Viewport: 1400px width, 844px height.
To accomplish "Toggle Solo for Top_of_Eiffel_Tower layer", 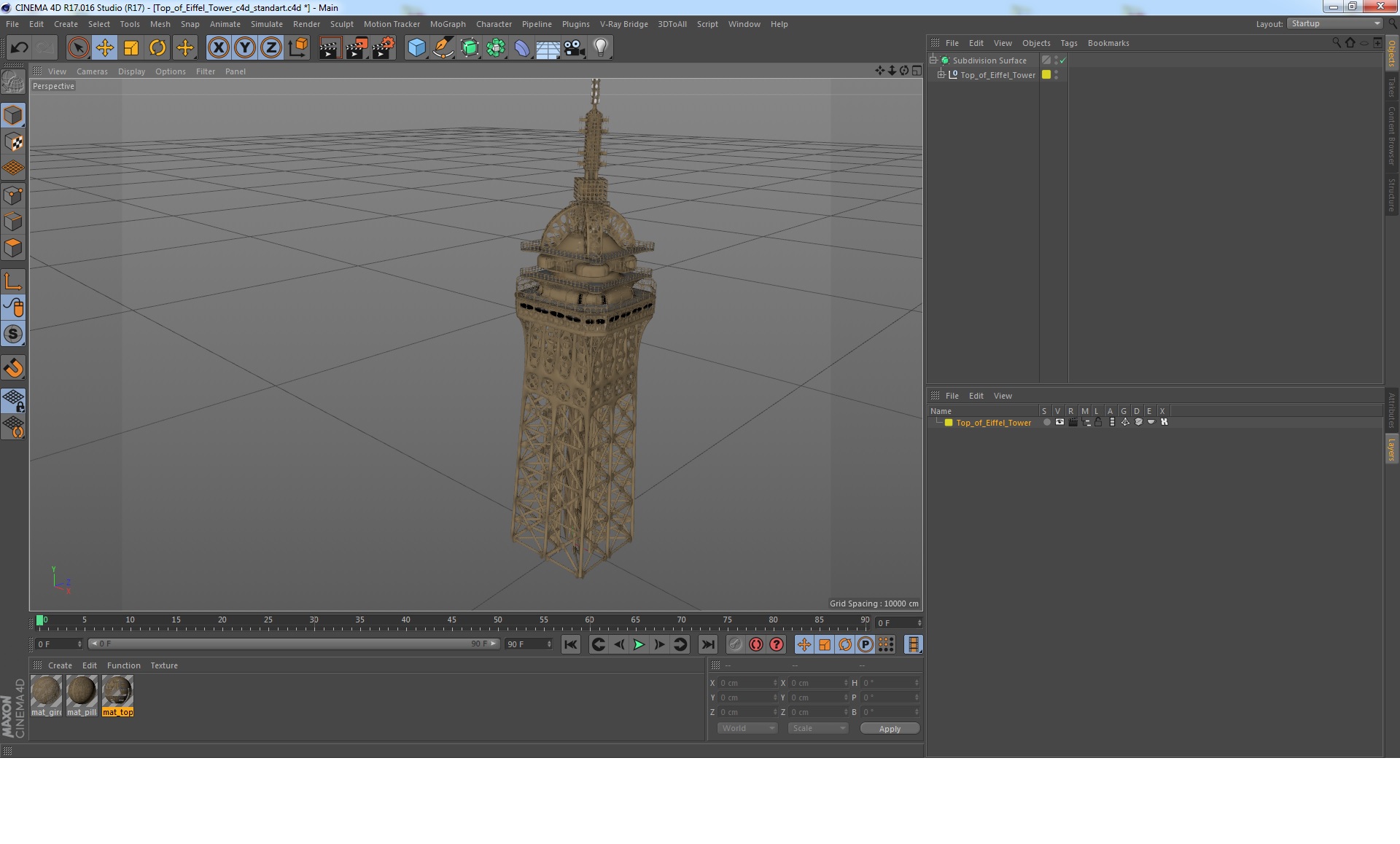I will pyautogui.click(x=1046, y=422).
